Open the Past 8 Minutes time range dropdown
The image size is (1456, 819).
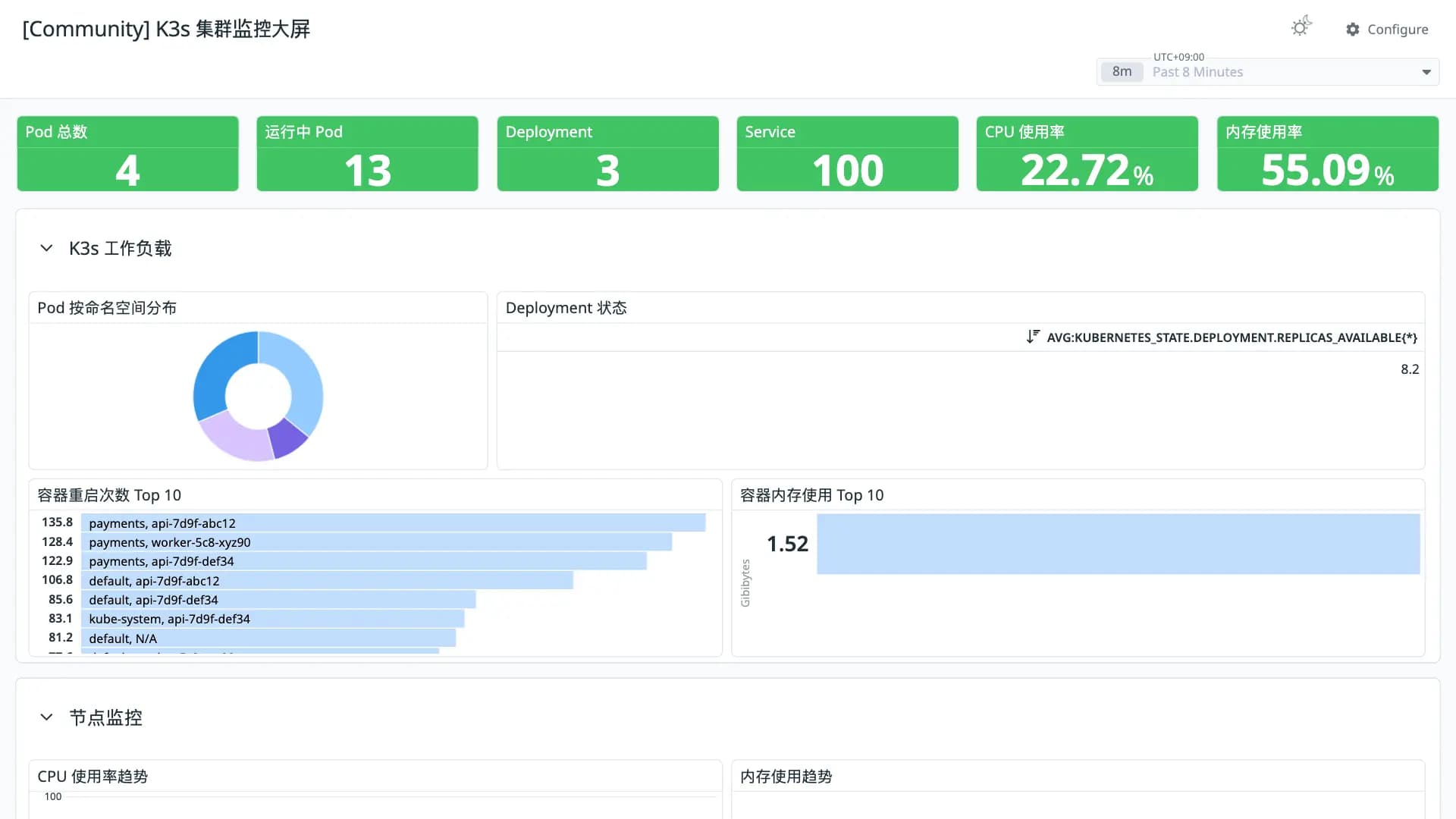coord(1267,72)
